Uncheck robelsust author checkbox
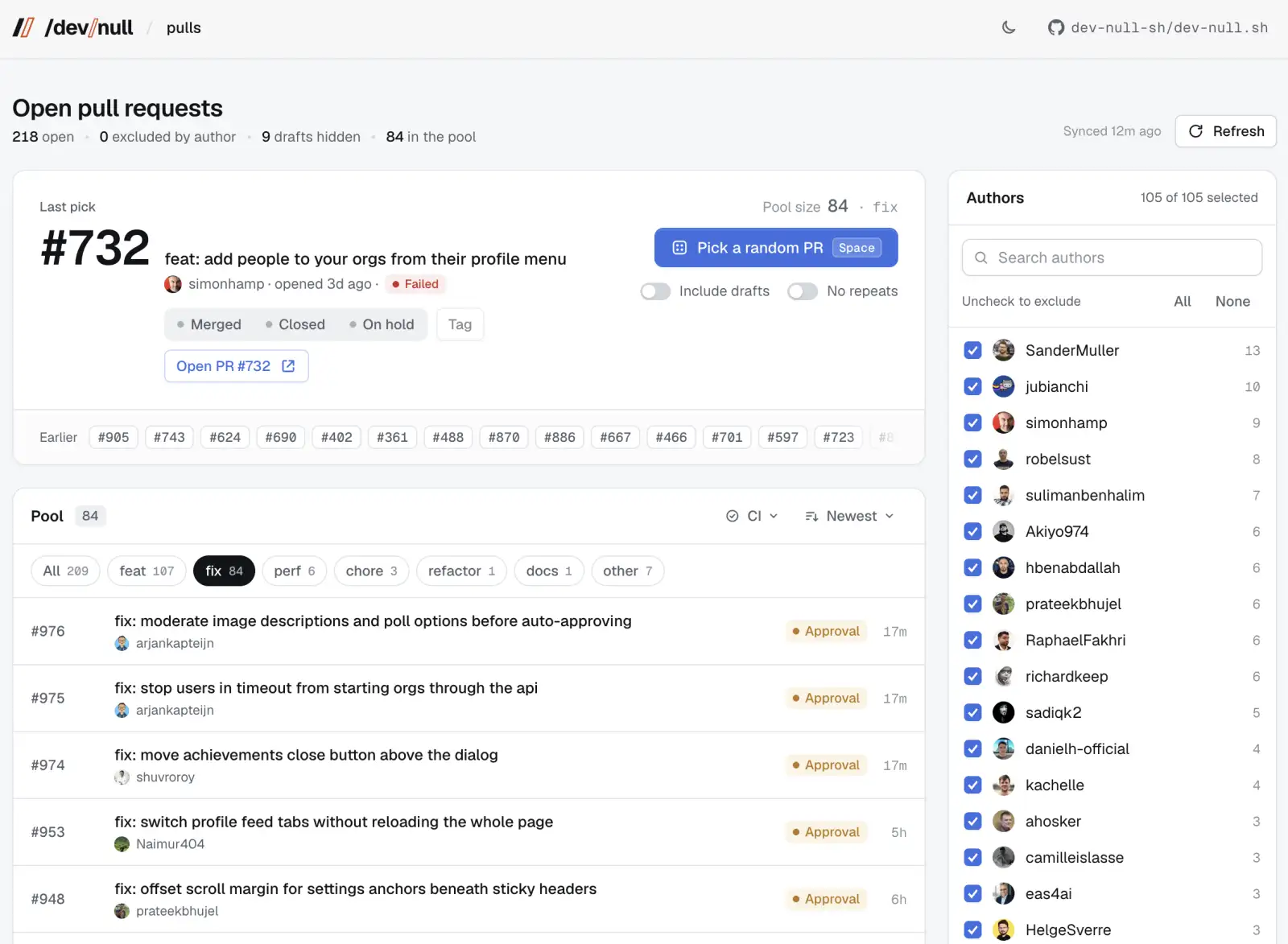The height and width of the screenshot is (944, 1288). (x=972, y=459)
